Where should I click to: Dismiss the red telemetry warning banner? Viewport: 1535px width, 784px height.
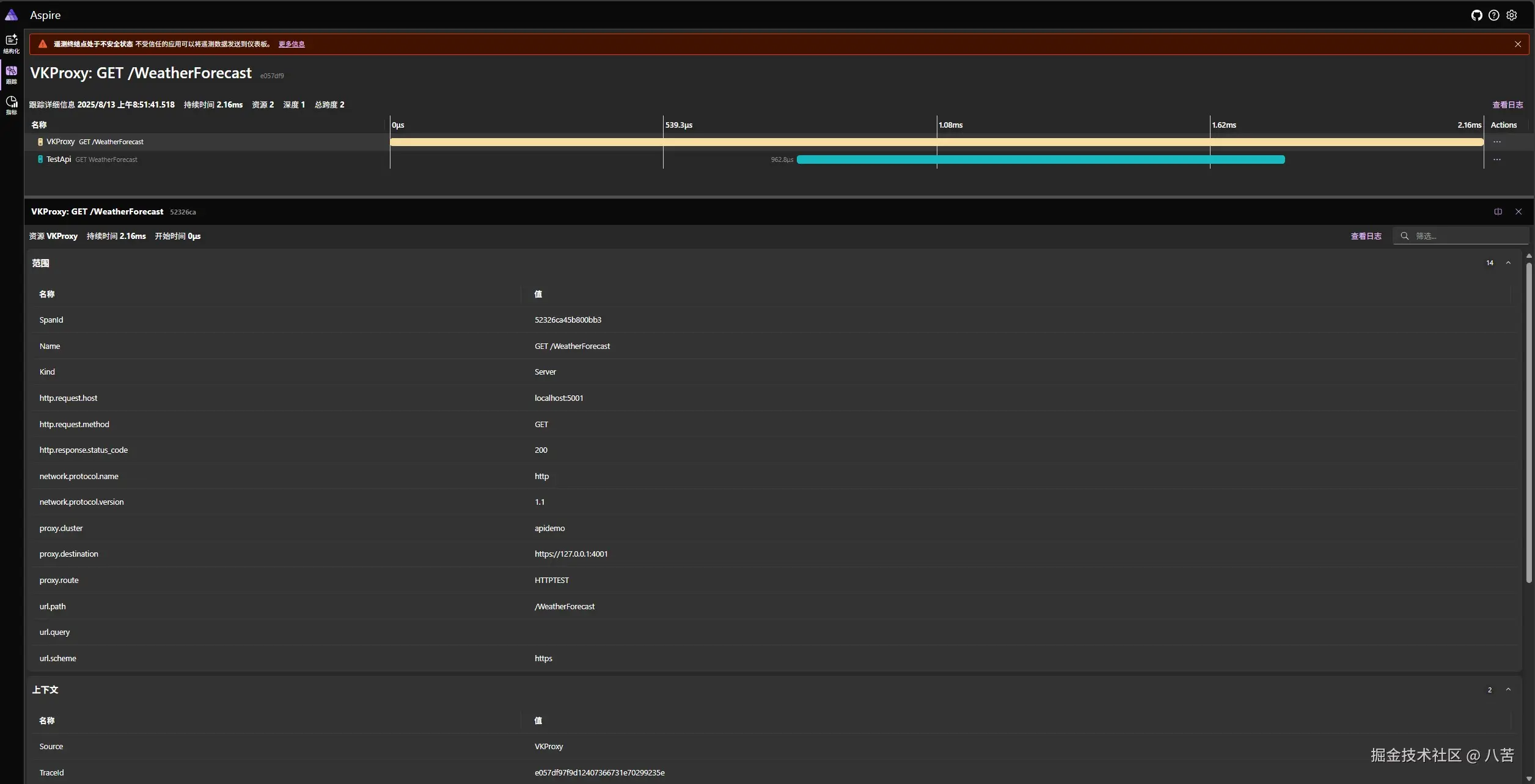(x=1517, y=44)
